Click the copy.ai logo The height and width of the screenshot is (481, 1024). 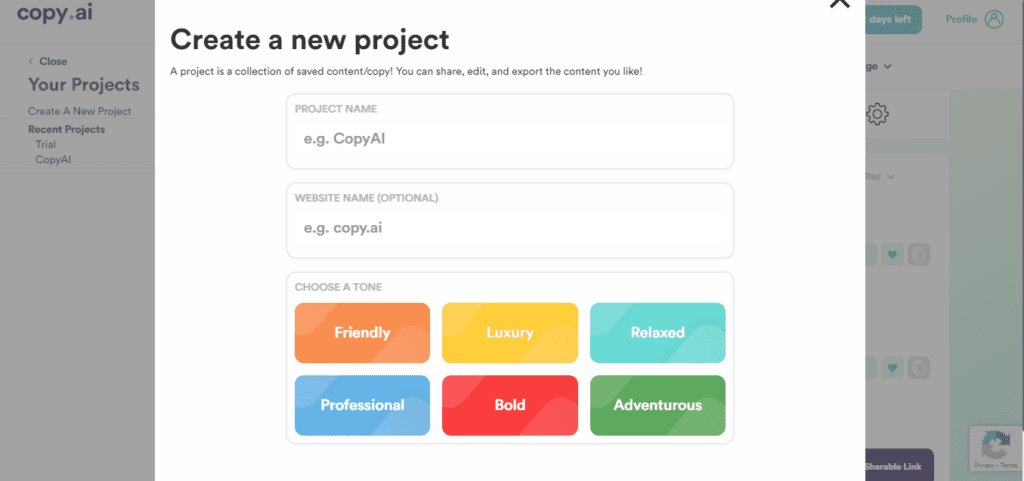(54, 13)
